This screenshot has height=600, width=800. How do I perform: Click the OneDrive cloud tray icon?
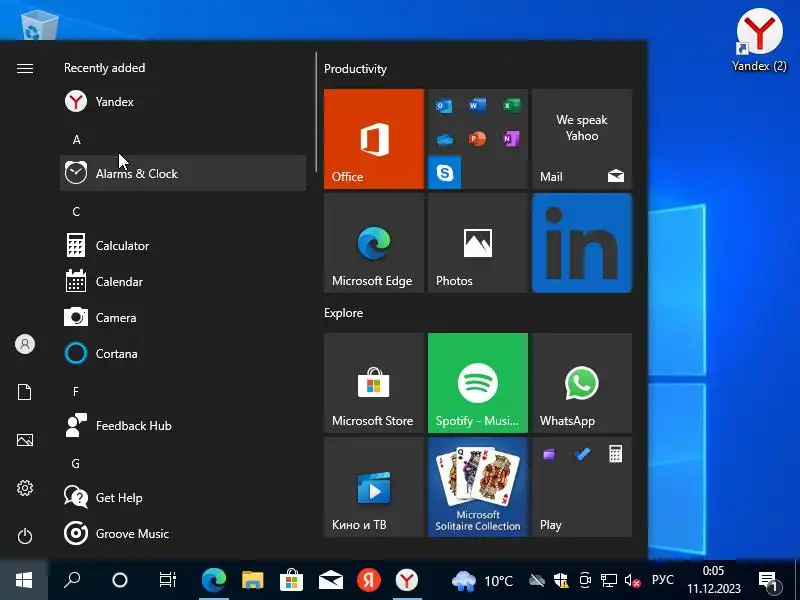click(537, 581)
